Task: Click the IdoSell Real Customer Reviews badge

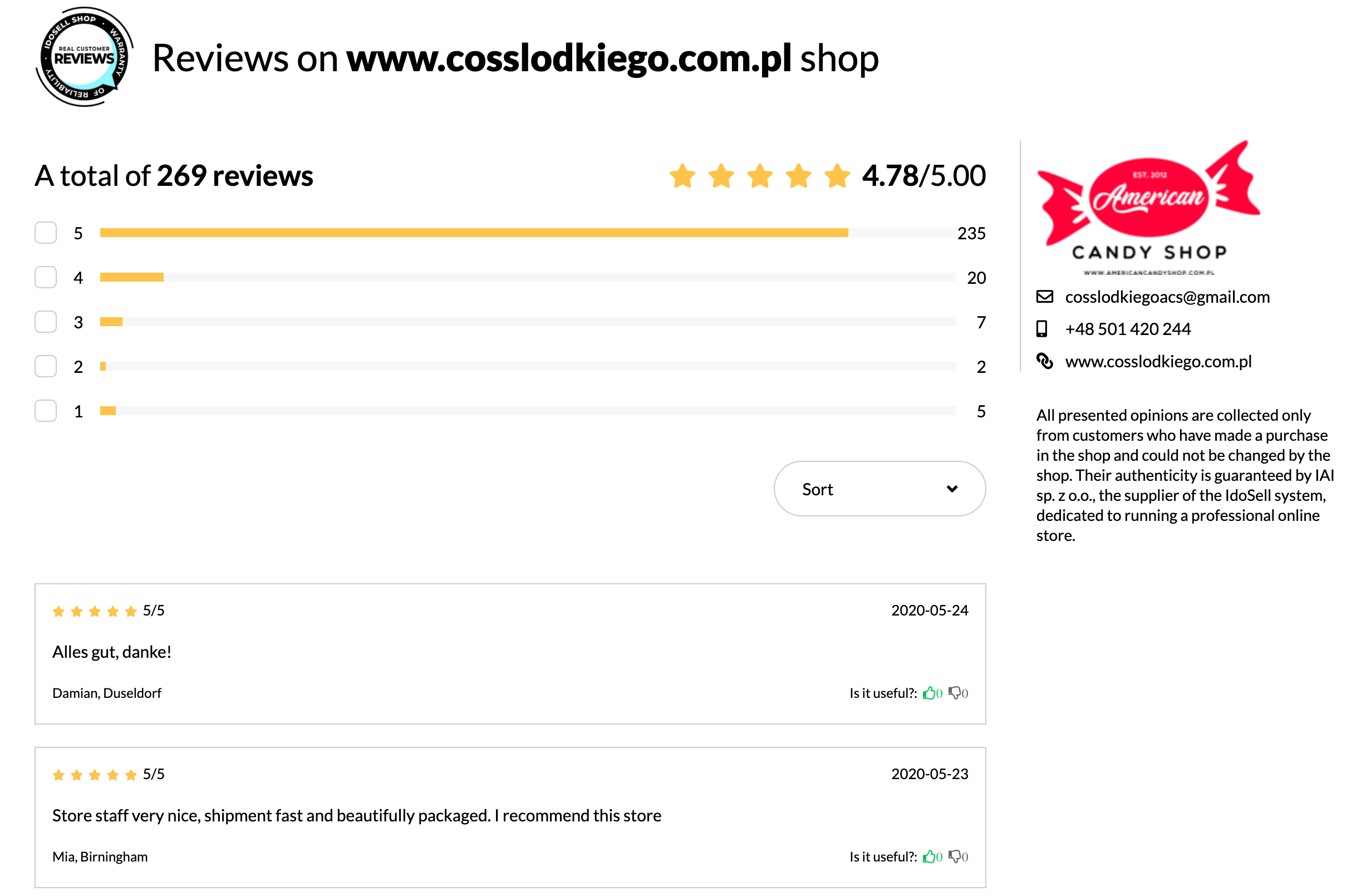Action: tap(85, 57)
